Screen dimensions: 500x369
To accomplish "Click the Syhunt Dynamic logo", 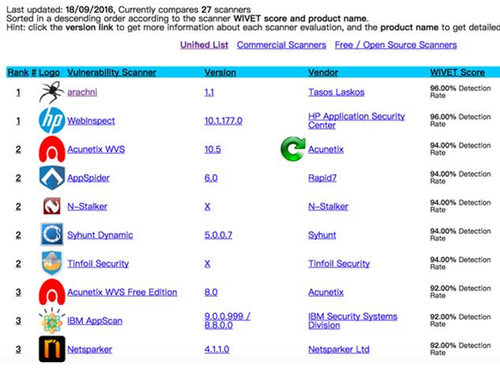I will (52, 235).
